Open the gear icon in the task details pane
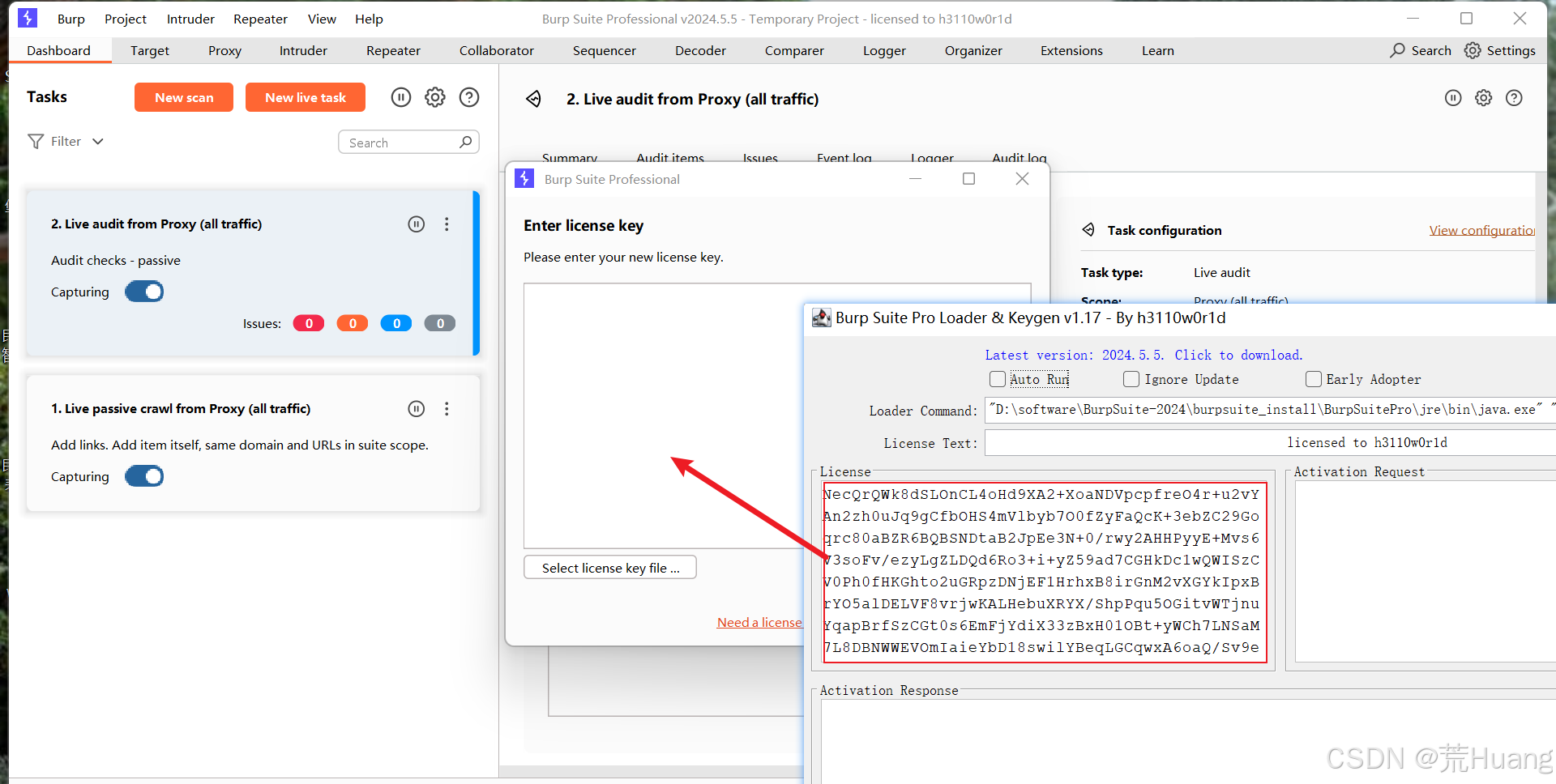The image size is (1556, 784). tap(1483, 98)
